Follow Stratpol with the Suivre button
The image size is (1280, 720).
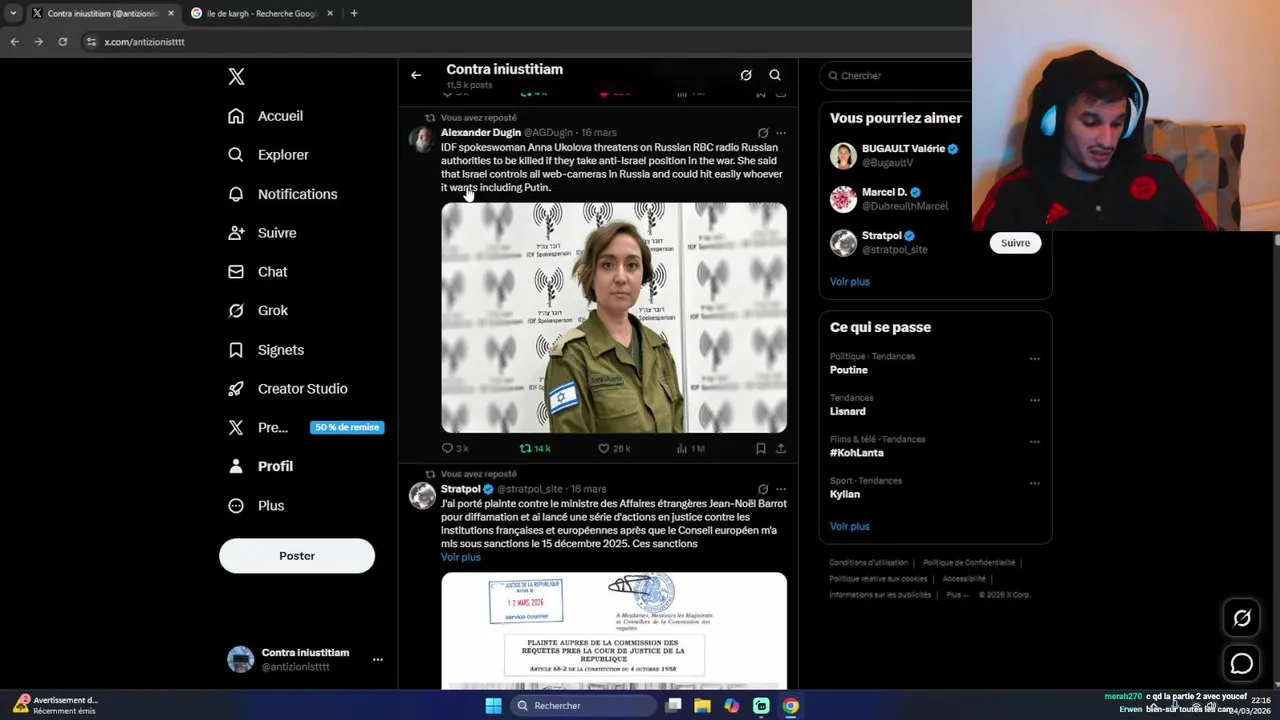[1015, 243]
